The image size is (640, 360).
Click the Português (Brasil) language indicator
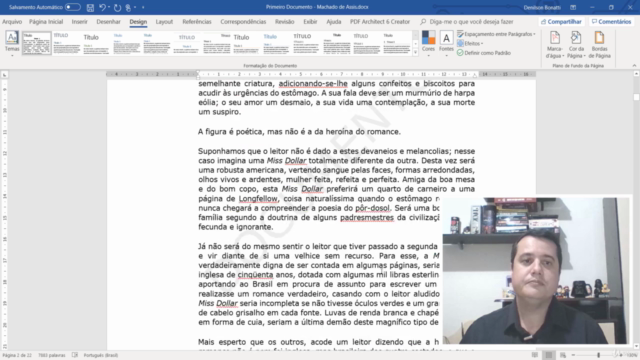click(x=101, y=355)
